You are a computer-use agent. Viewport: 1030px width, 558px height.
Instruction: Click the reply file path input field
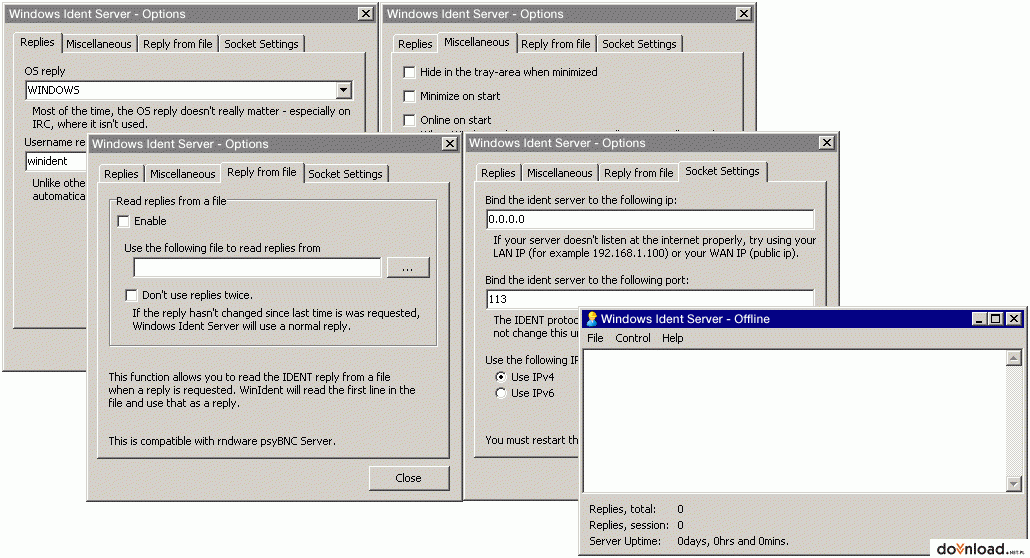click(258, 267)
